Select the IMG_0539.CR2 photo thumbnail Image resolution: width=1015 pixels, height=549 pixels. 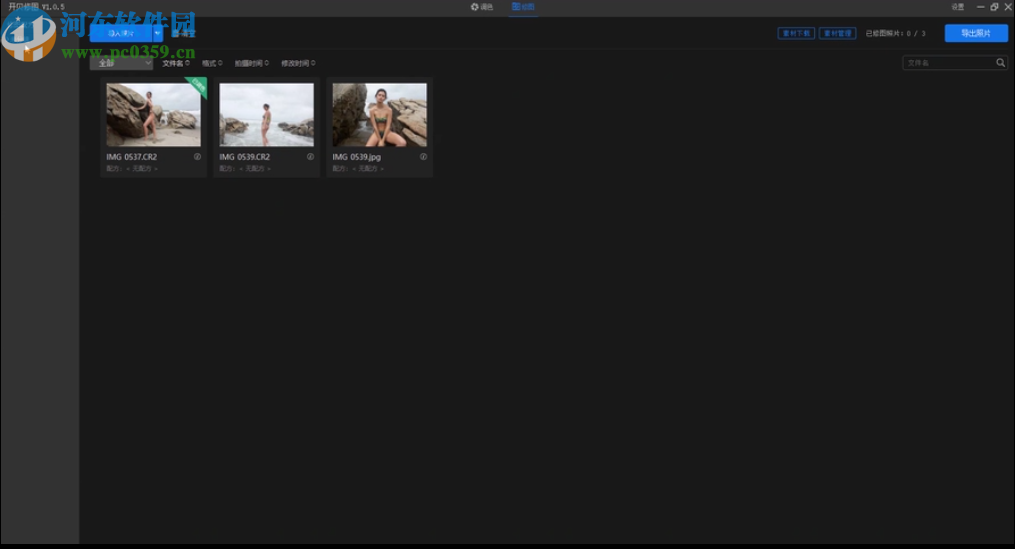(266, 115)
